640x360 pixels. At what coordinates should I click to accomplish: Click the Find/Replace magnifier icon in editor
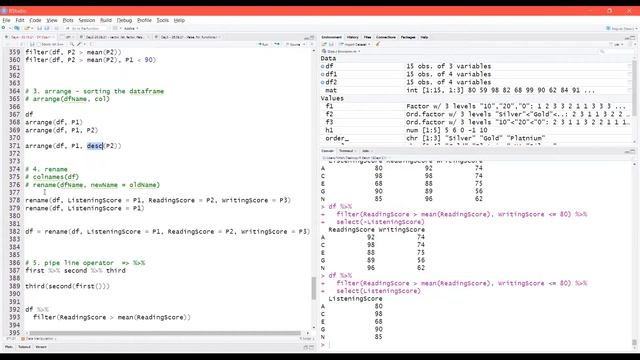pyautogui.click(x=72, y=44)
